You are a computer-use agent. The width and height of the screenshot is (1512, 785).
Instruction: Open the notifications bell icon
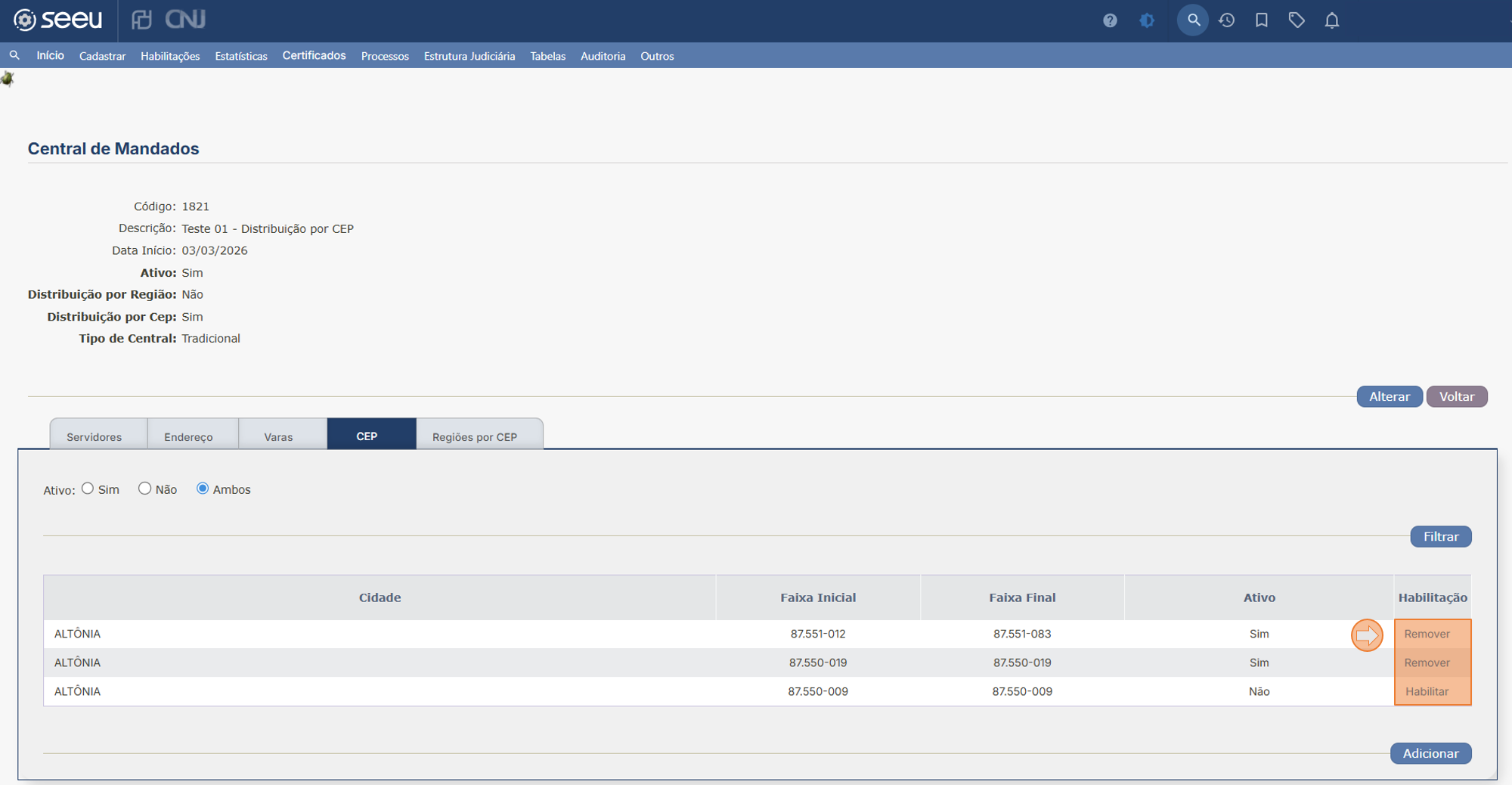pos(1332,20)
